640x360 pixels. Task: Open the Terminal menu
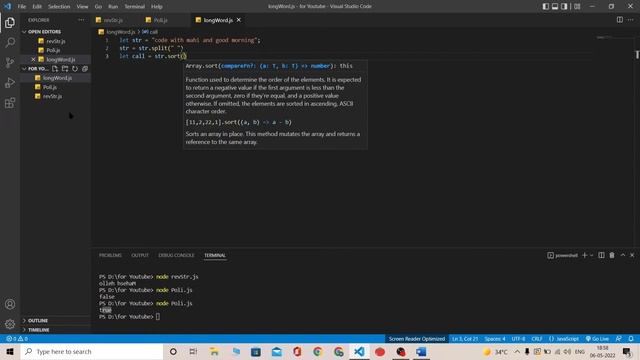point(134,7)
